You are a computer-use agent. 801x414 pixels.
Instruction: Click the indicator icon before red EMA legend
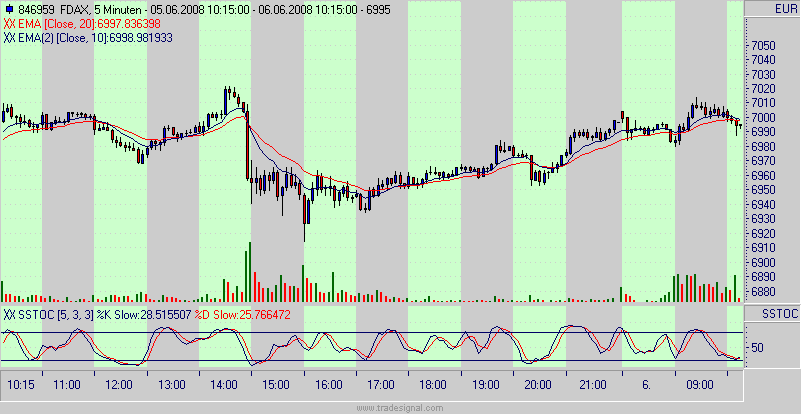point(9,24)
